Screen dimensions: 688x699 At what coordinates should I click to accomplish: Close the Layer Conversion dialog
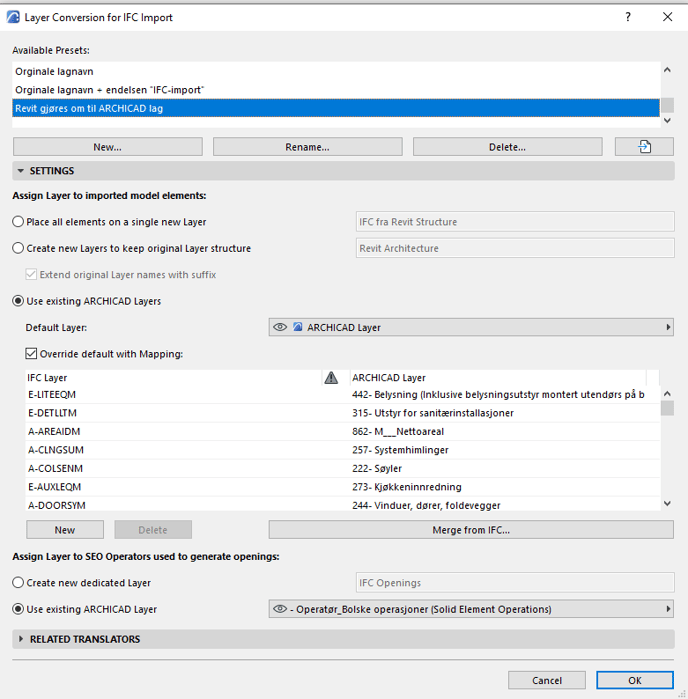click(x=667, y=17)
